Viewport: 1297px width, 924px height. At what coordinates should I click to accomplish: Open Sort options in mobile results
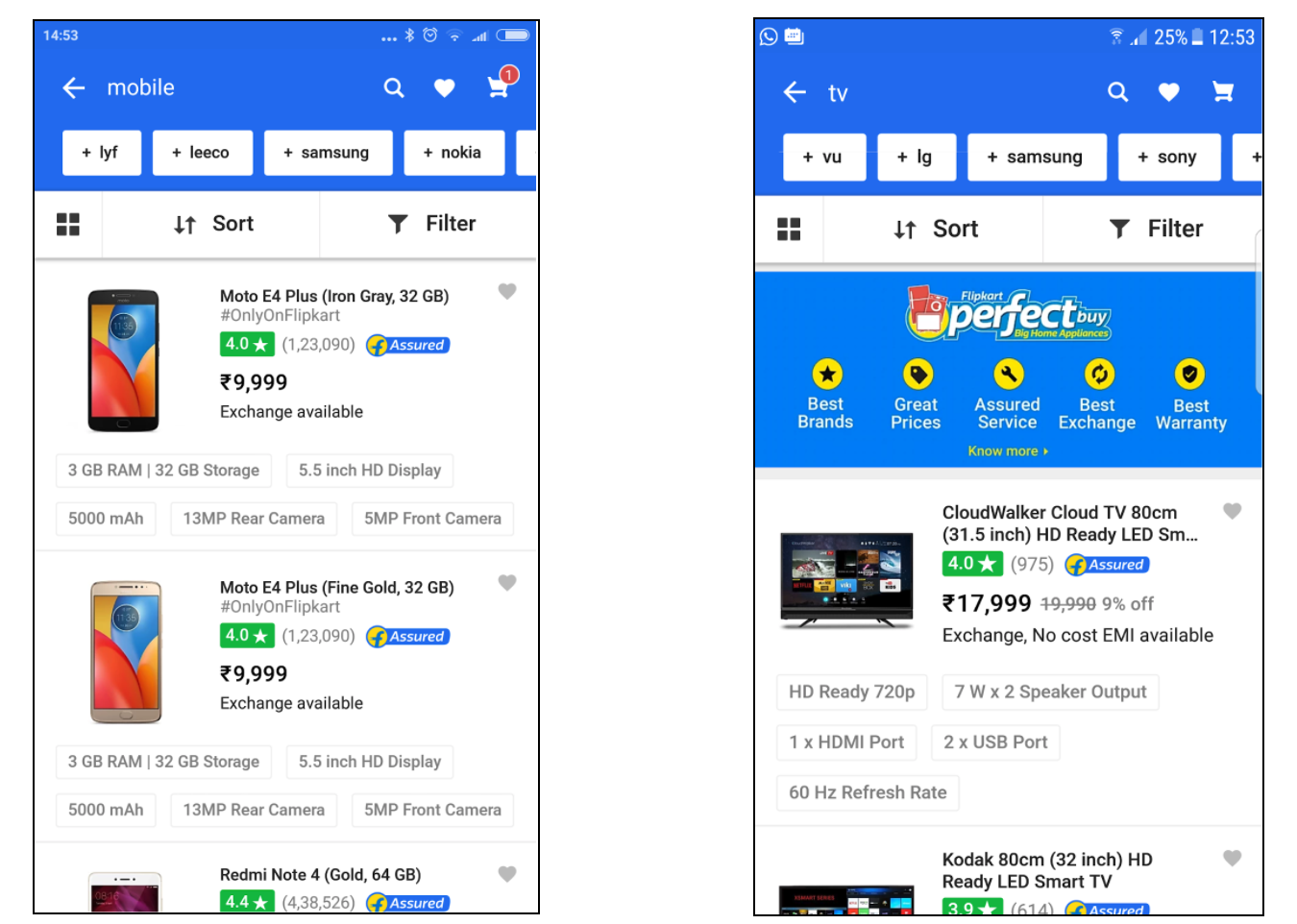(x=213, y=224)
